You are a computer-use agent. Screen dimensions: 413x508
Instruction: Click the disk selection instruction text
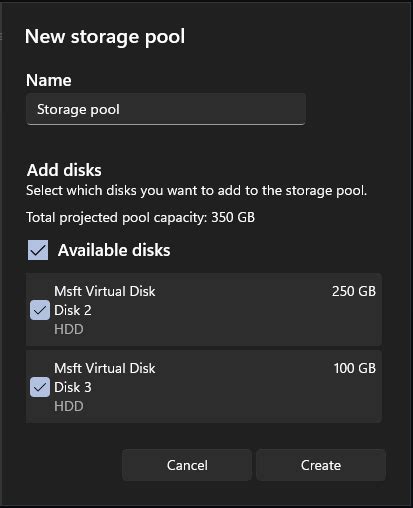point(196,191)
